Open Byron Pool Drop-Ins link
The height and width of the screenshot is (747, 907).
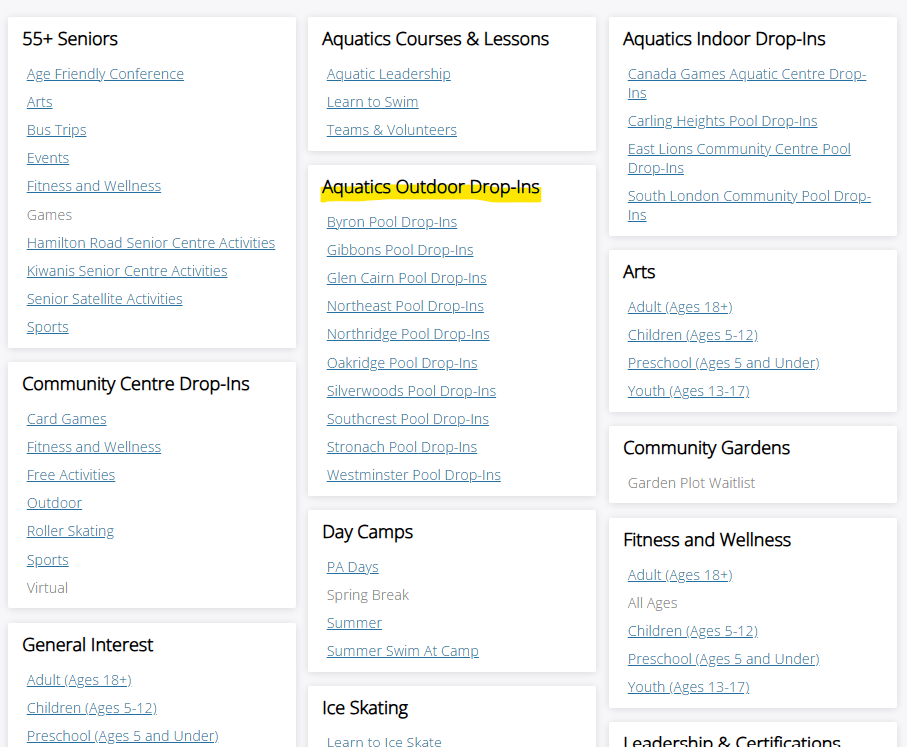(x=392, y=222)
